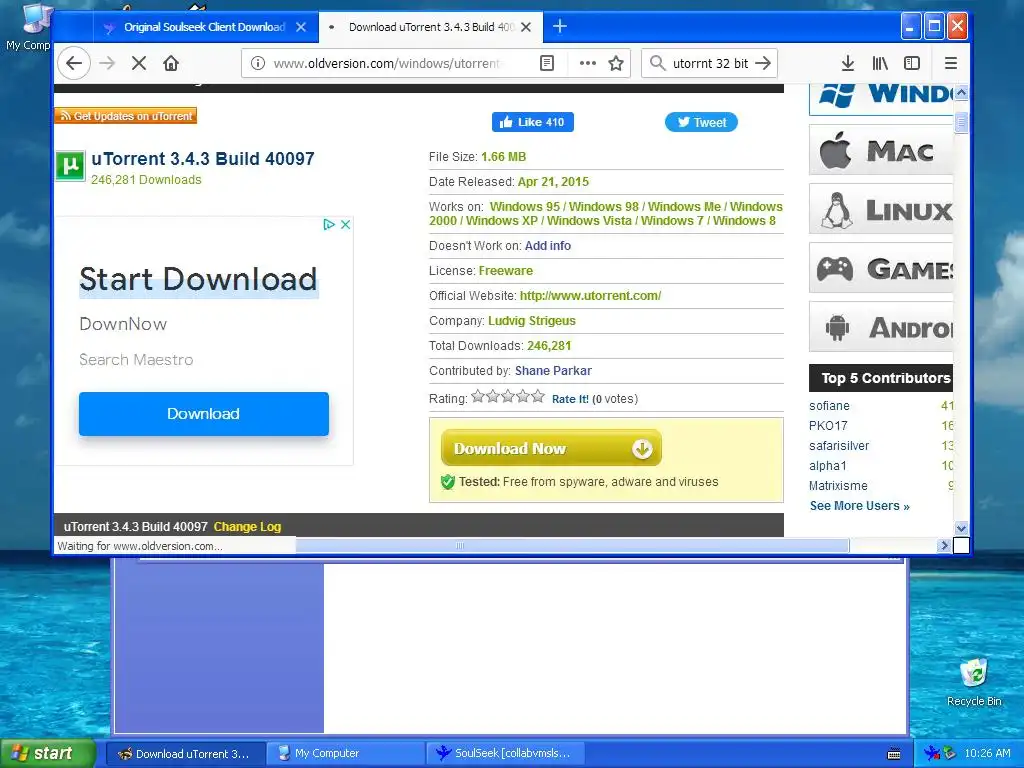Viewport: 1024px width, 768px height.
Task: Open the Firefox library
Action: 880,63
